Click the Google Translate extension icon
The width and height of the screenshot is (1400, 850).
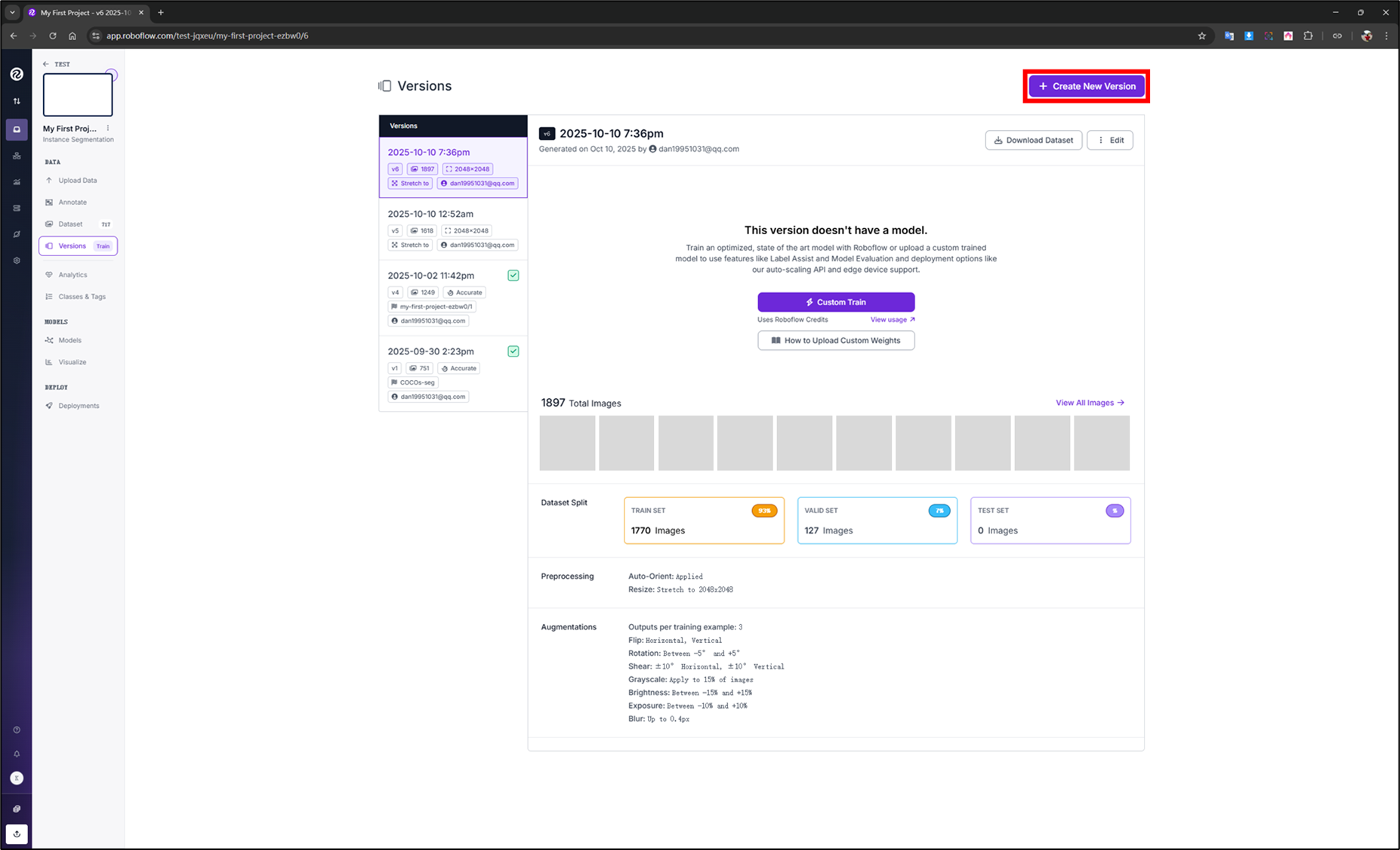(x=1229, y=36)
